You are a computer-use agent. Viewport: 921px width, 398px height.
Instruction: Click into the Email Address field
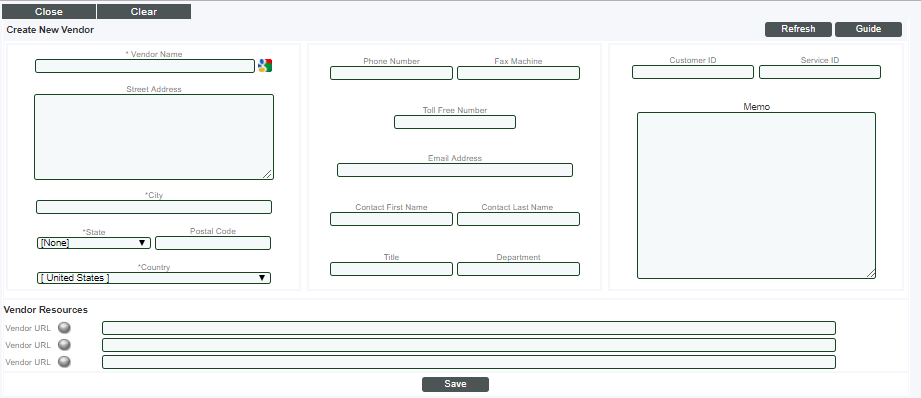click(x=455, y=170)
